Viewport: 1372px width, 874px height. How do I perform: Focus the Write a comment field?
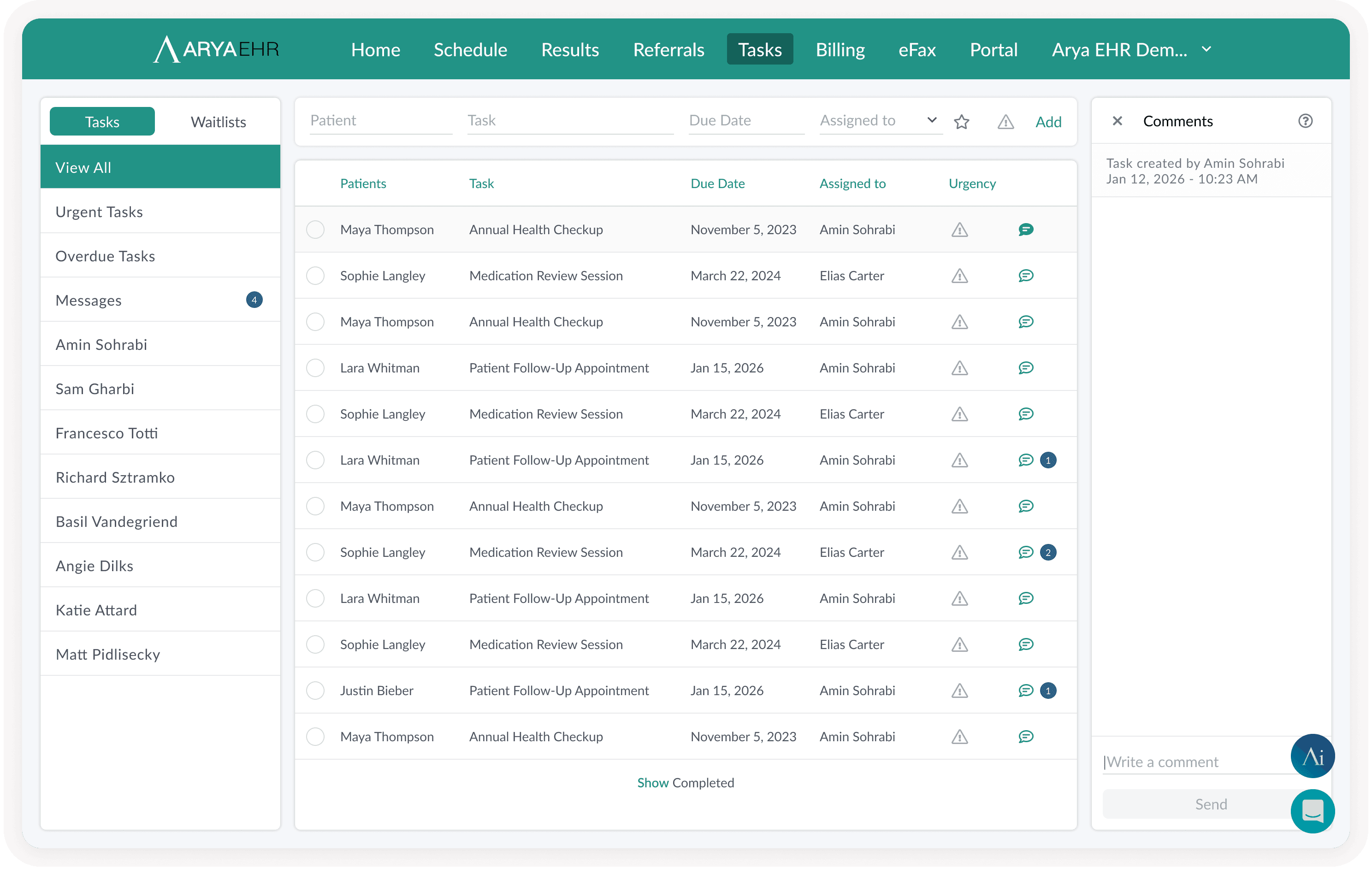coord(1196,762)
